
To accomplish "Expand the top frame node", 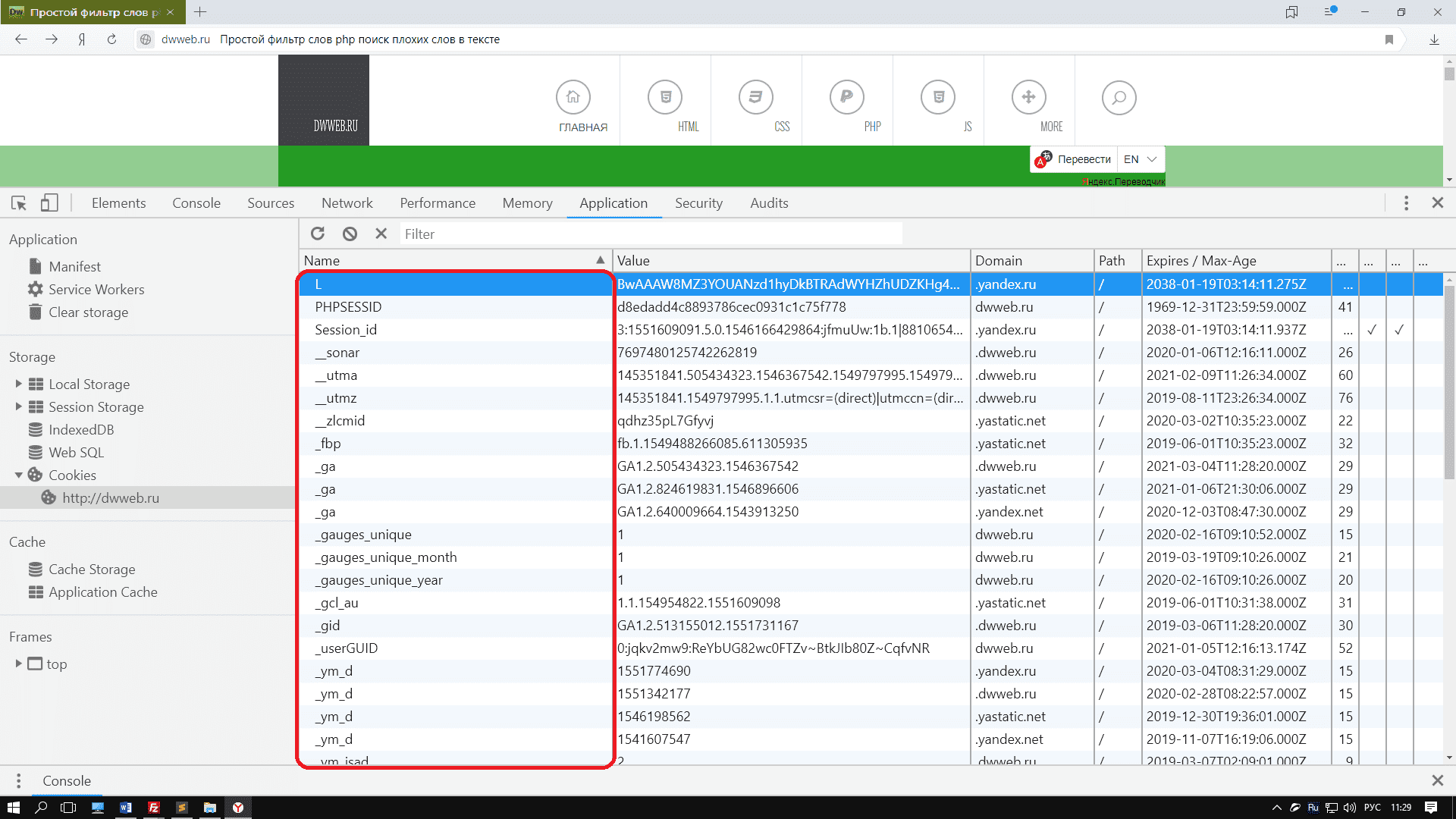I will (19, 664).
